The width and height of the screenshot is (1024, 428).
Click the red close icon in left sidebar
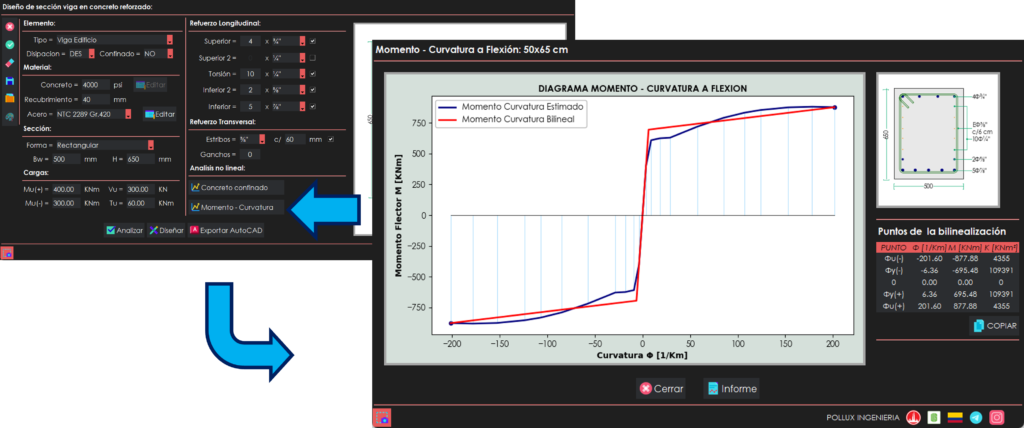click(9, 27)
